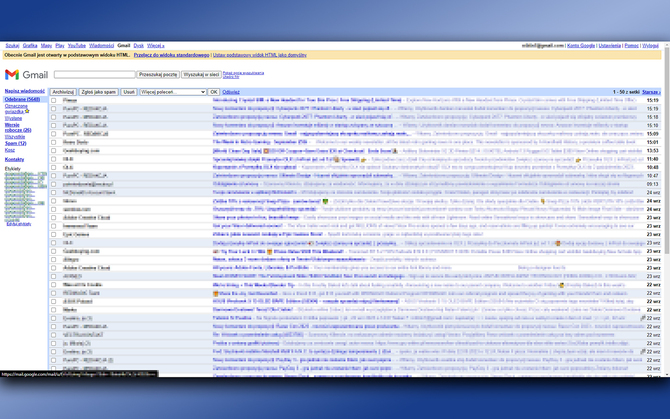Select the checkbox for the 15:01 email
670x419 pixels.
pyautogui.click(x=53, y=142)
